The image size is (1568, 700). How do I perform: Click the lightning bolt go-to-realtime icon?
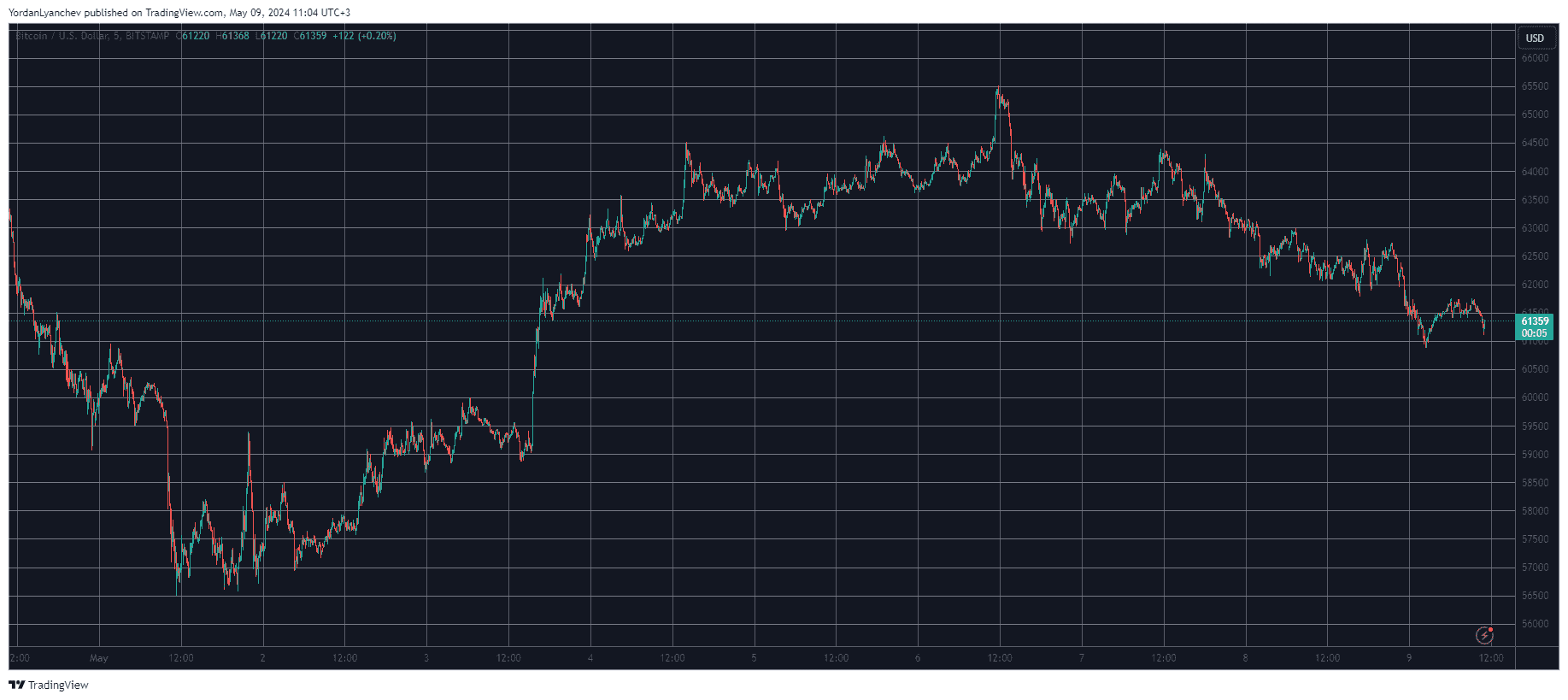[x=1485, y=635]
